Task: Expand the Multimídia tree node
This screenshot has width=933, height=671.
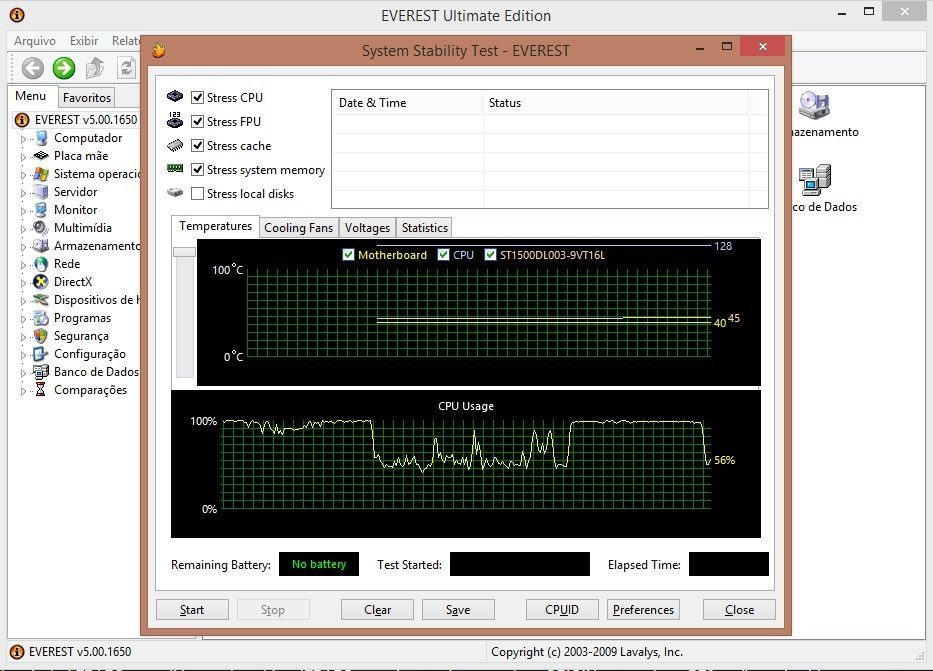Action: [23, 229]
